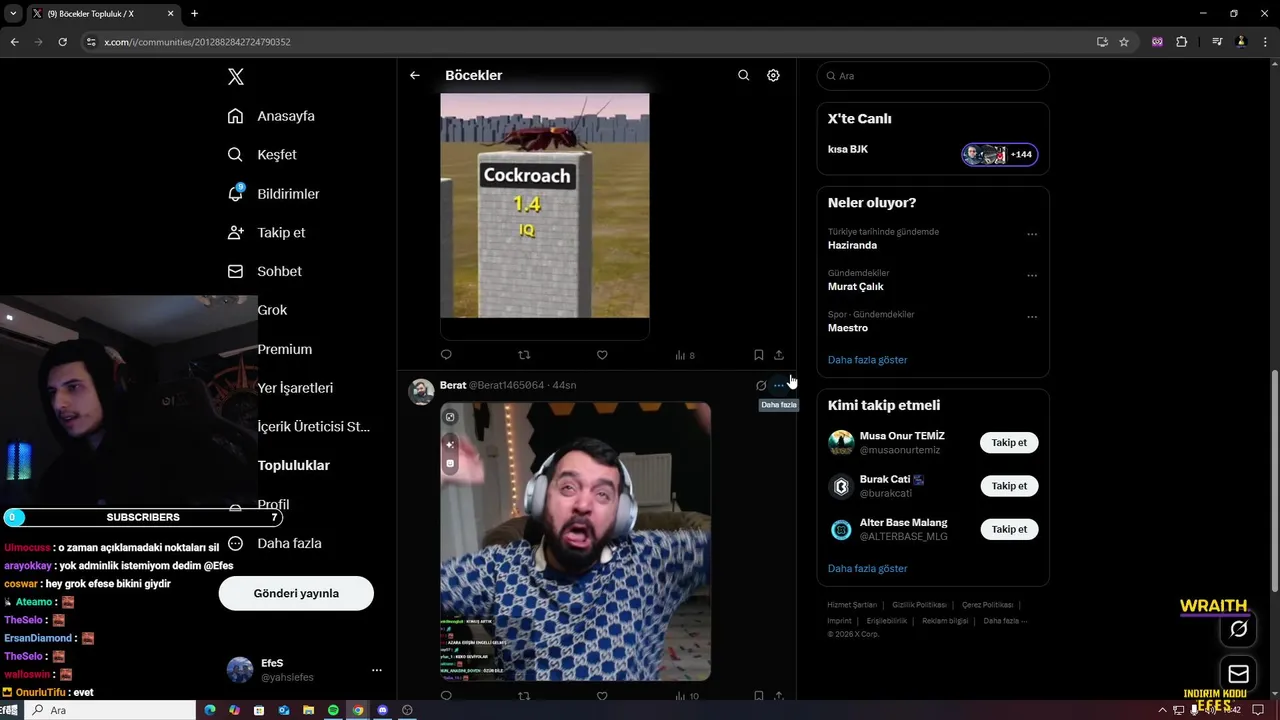Open Discord from the taskbar
This screenshot has height=720, width=1280.
pyautogui.click(x=382, y=710)
